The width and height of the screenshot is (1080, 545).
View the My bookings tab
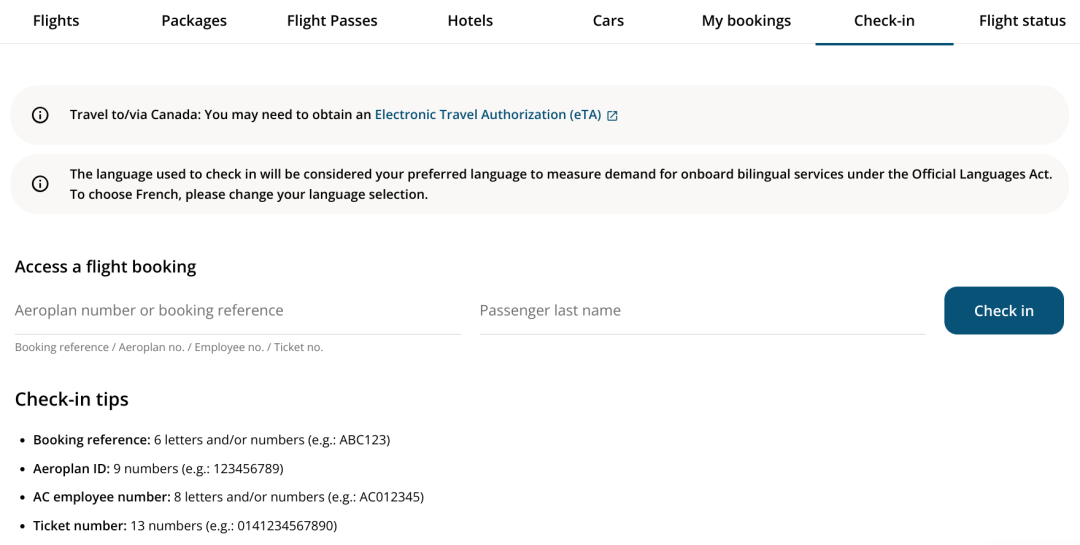pyautogui.click(x=747, y=21)
